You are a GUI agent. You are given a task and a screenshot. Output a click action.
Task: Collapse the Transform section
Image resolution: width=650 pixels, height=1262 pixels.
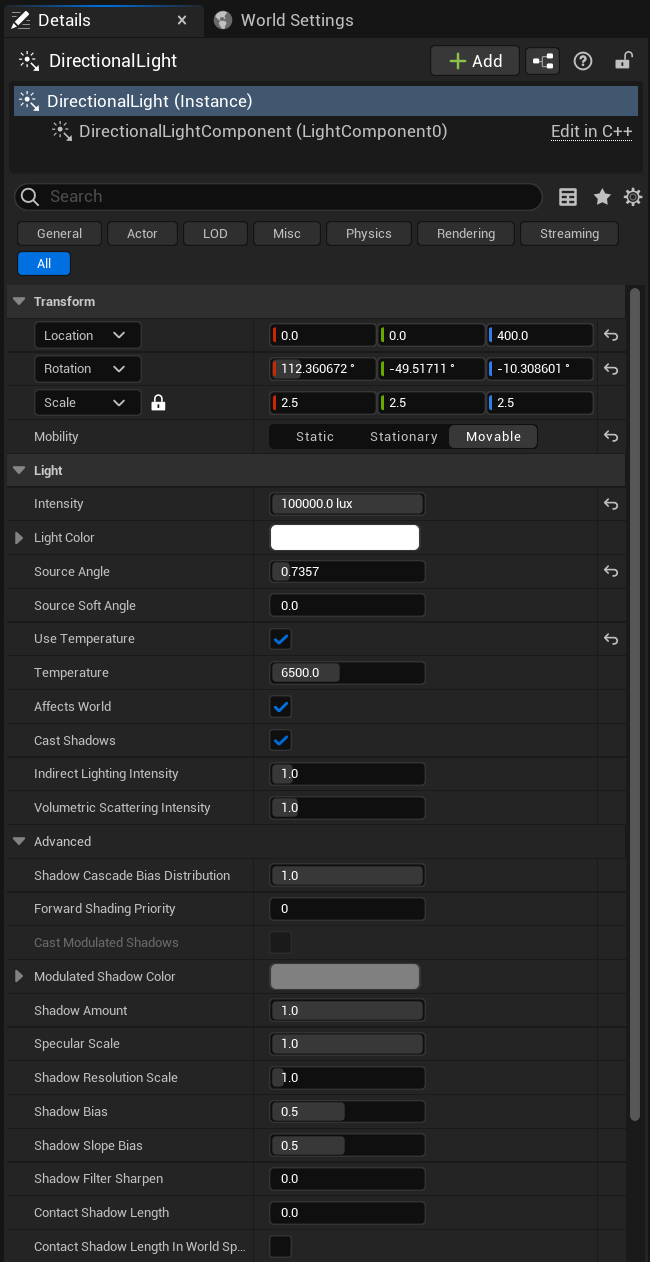(19, 301)
